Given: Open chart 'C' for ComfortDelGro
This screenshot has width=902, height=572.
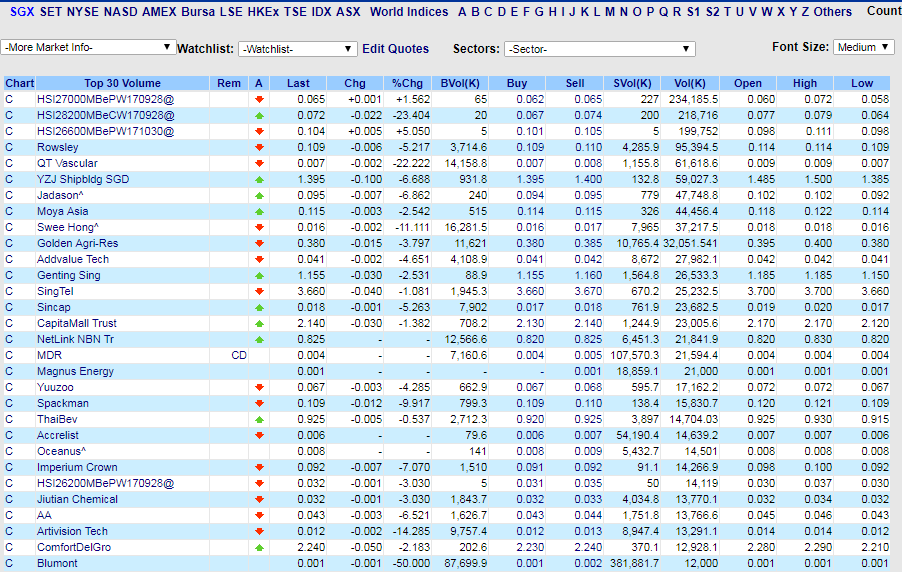Looking at the screenshot, I should point(9,547).
